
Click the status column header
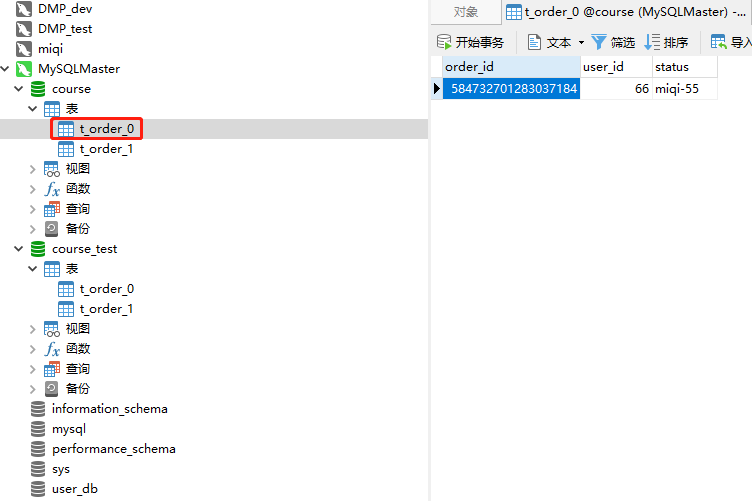685,67
